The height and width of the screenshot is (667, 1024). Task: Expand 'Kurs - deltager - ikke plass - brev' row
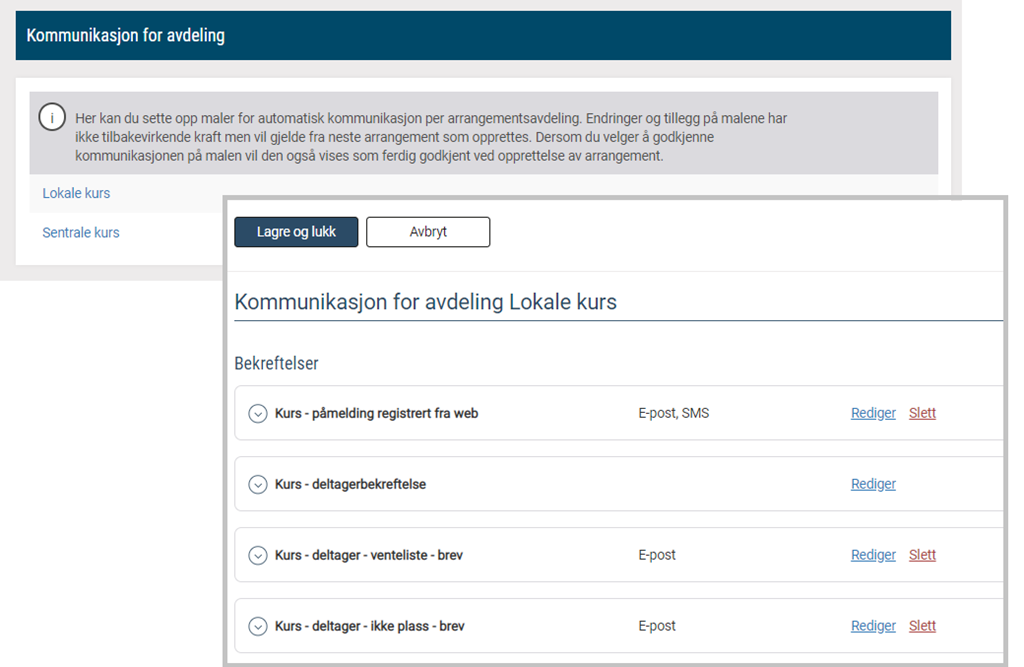(x=258, y=626)
